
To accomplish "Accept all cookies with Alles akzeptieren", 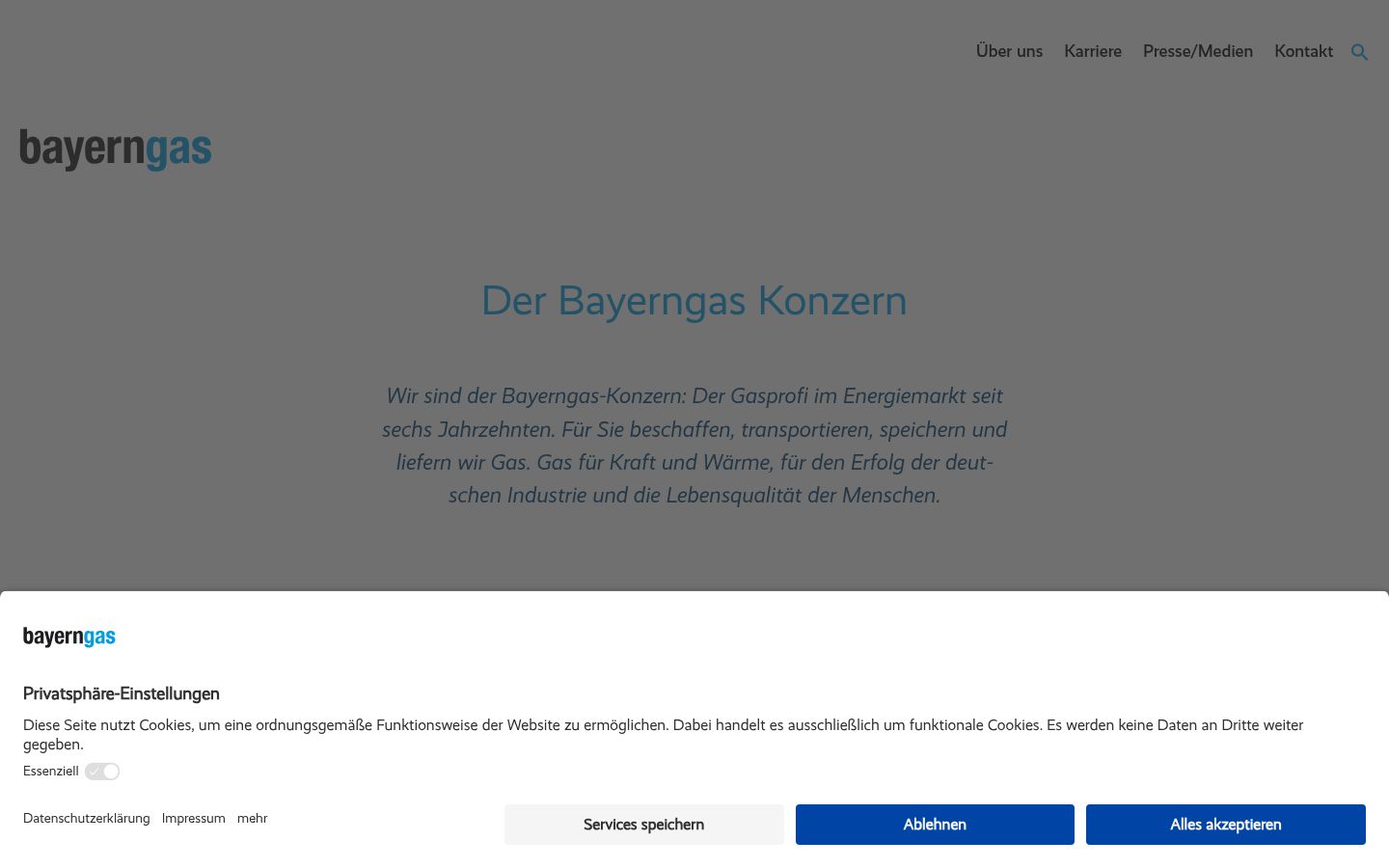I will click(x=1226, y=825).
